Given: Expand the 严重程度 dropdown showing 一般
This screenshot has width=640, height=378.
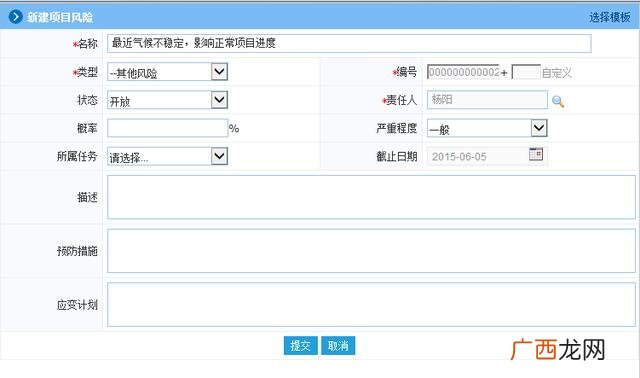Looking at the screenshot, I should click(x=487, y=128).
